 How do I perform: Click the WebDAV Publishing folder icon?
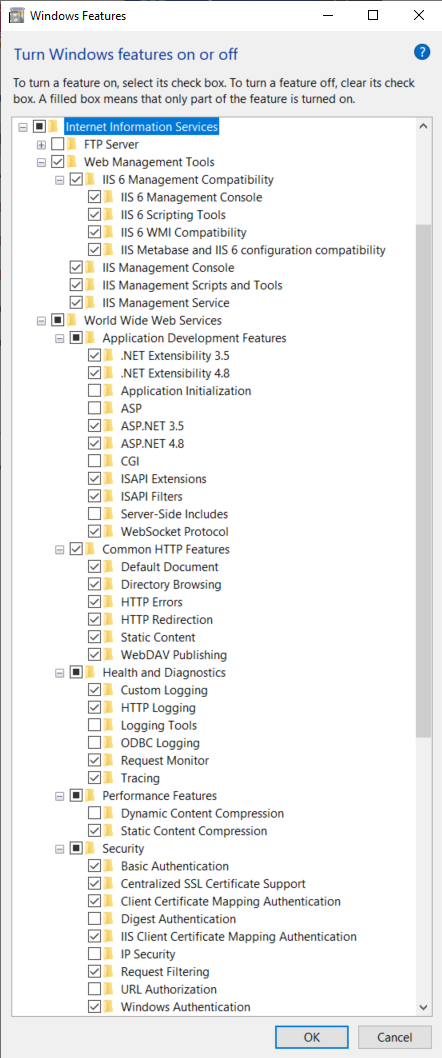tap(108, 655)
